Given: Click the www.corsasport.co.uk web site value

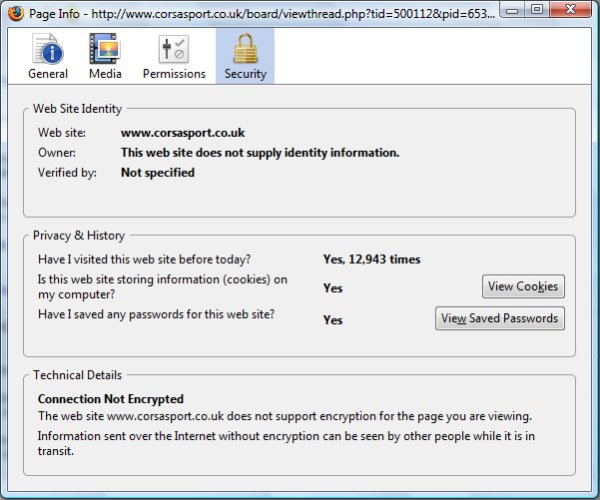Looking at the screenshot, I should coord(183,132).
